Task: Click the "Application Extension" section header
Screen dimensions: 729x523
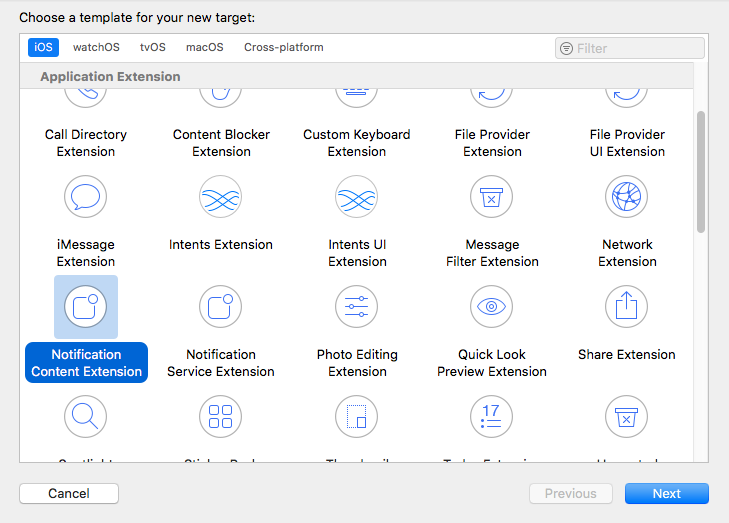Action: (x=110, y=76)
